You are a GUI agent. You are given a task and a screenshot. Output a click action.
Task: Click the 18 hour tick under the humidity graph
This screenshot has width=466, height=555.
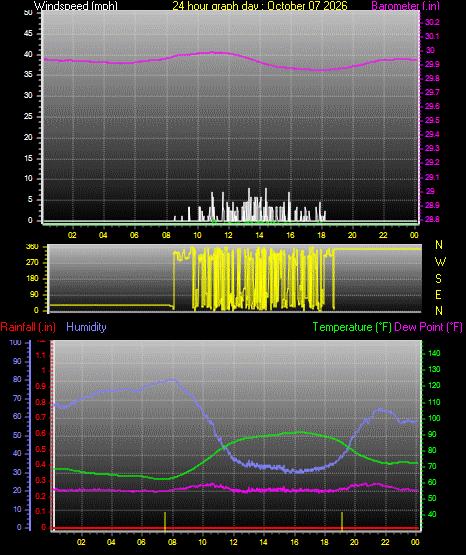pyautogui.click(x=324, y=542)
